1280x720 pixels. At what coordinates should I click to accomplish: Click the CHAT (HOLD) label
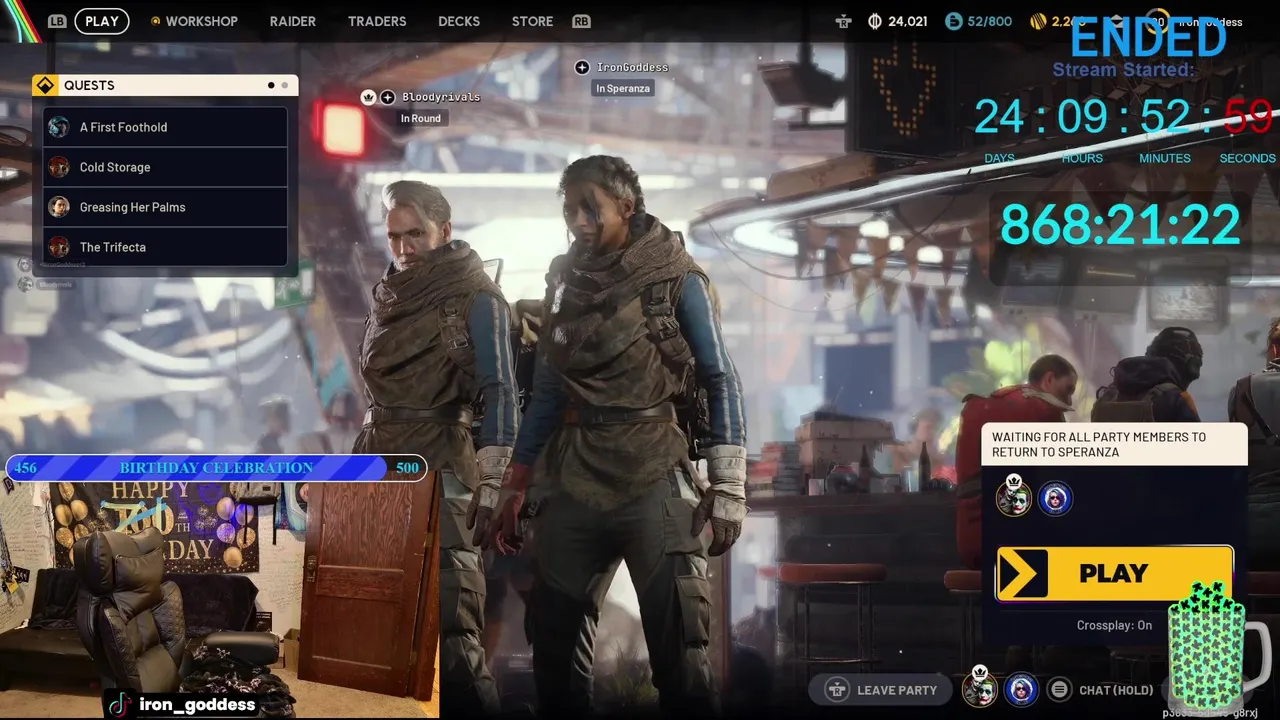point(1116,690)
